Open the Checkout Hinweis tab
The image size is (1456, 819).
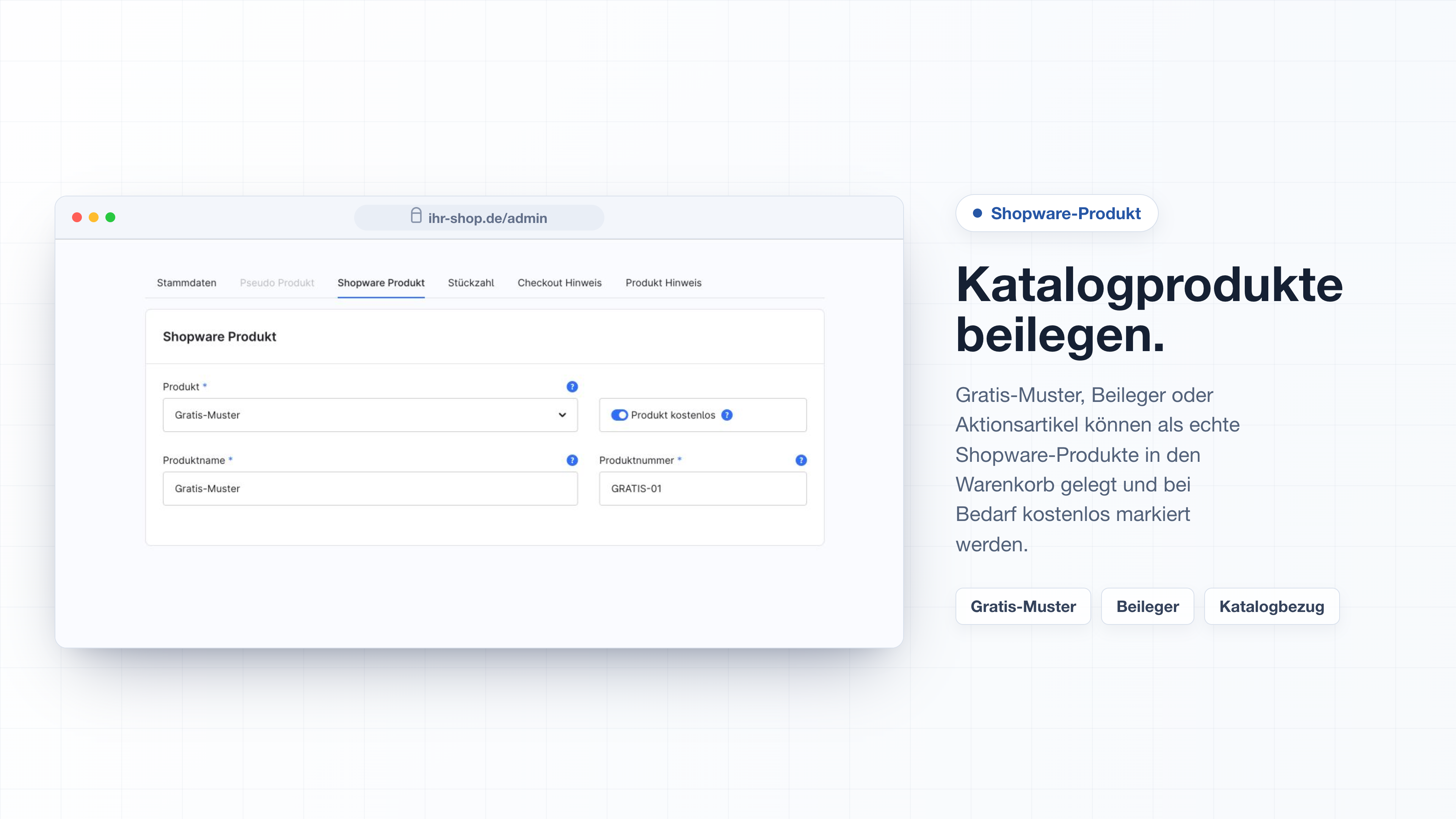(560, 282)
